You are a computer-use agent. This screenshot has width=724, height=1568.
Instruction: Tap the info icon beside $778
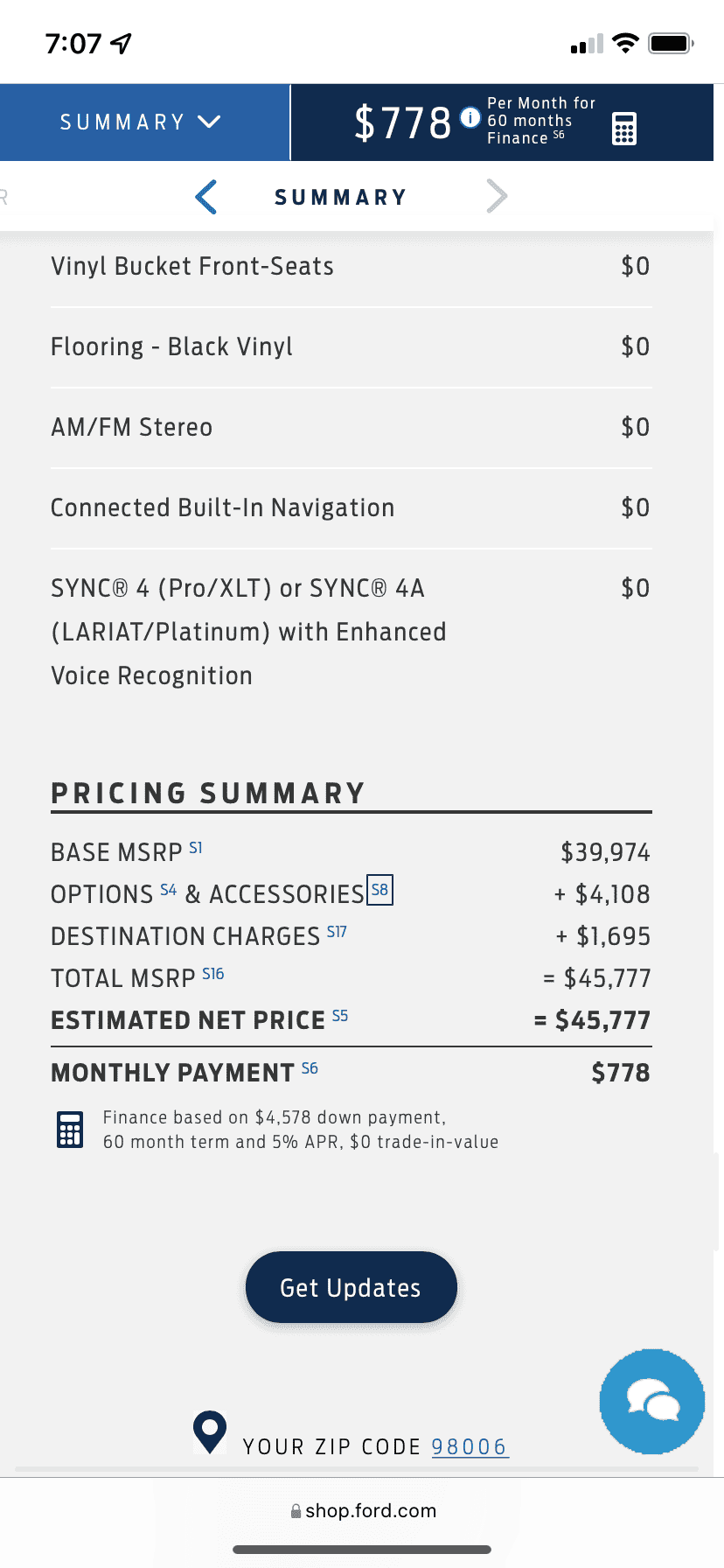click(470, 117)
